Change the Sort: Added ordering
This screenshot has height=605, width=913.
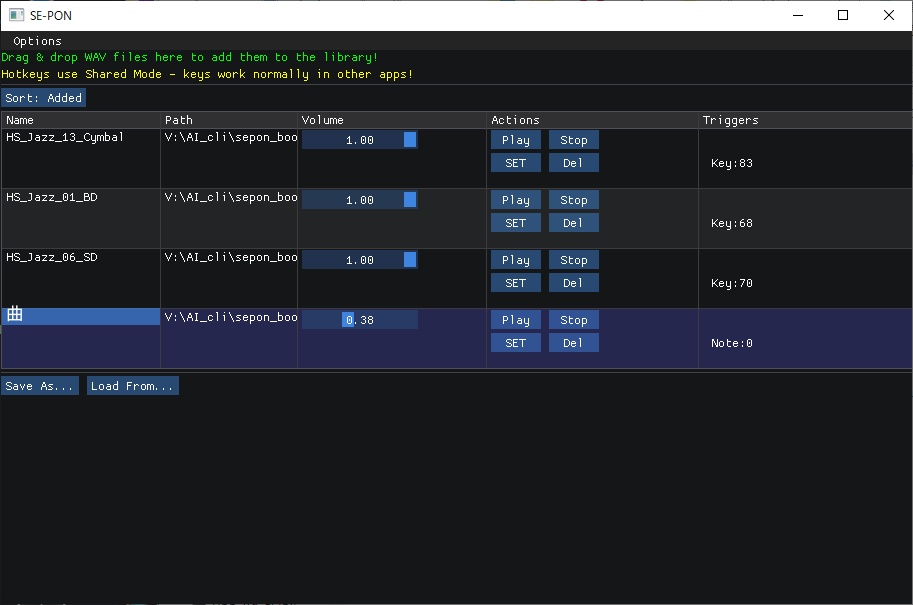point(44,98)
